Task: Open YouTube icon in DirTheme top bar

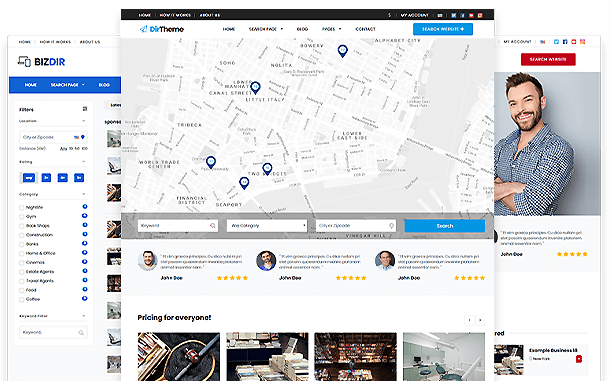Action: coord(471,15)
